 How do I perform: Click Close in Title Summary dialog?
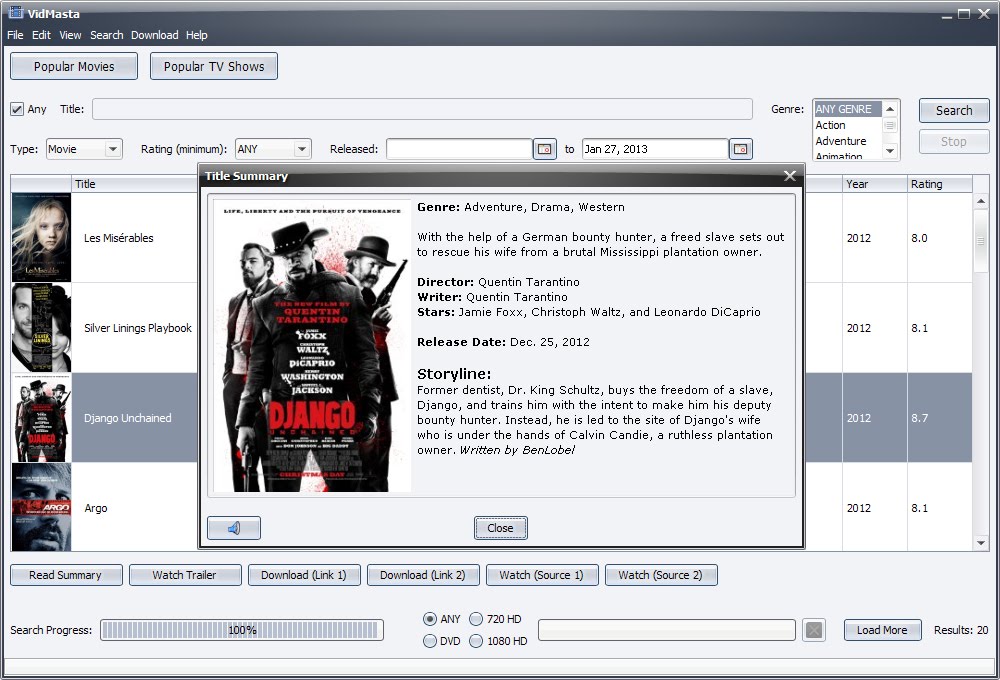click(501, 528)
